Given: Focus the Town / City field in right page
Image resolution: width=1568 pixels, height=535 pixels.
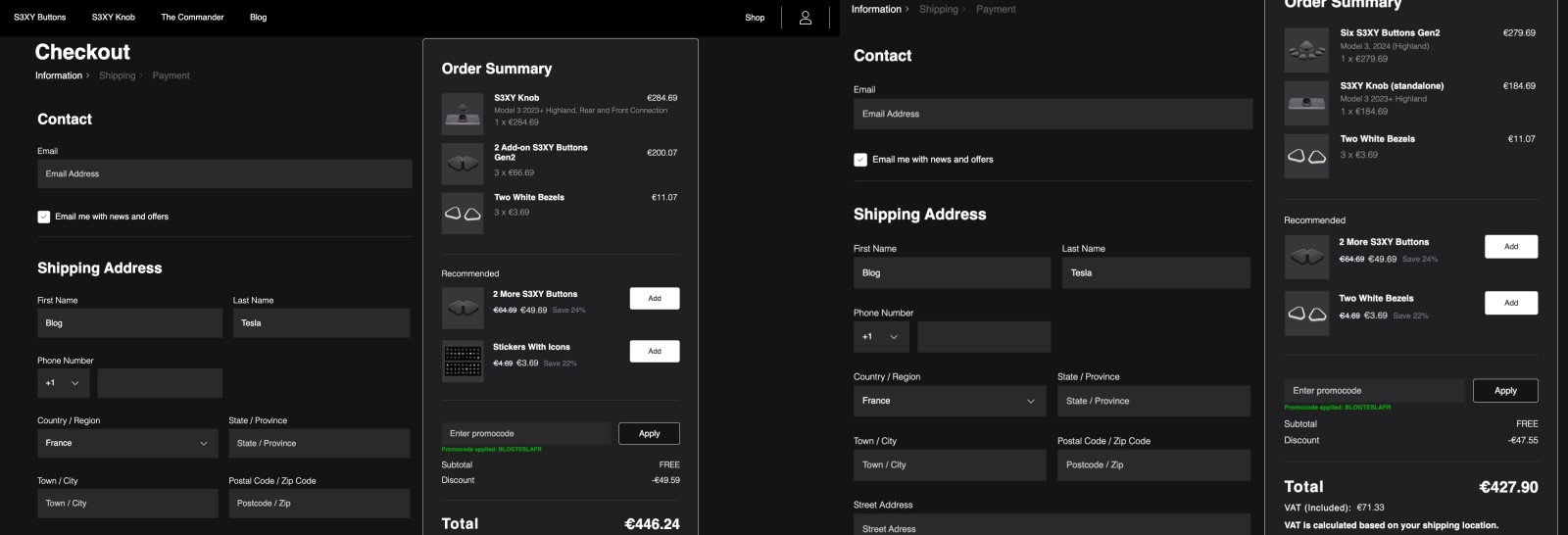Looking at the screenshot, I should 950,464.
